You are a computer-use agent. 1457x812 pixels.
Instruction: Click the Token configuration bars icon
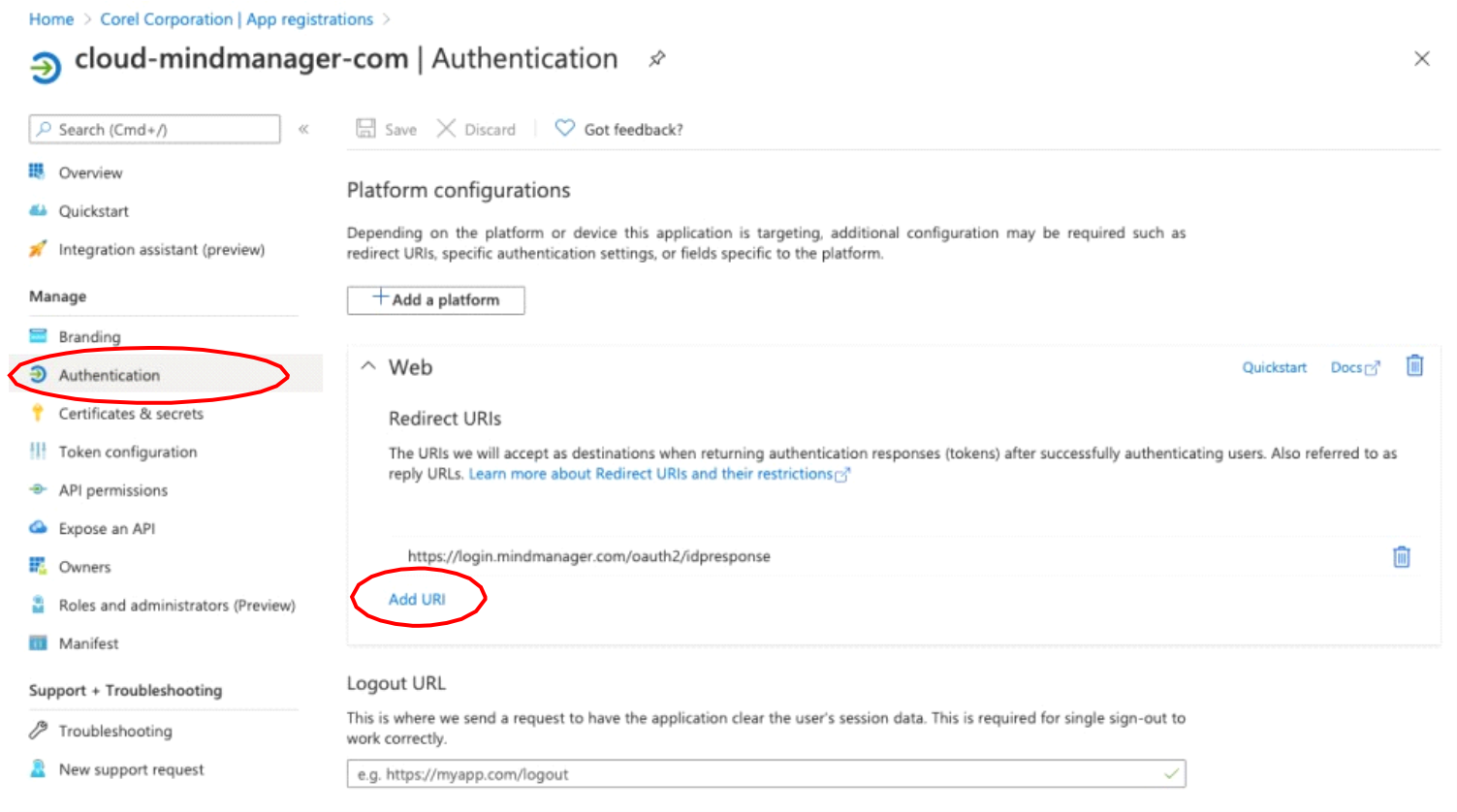click(38, 452)
